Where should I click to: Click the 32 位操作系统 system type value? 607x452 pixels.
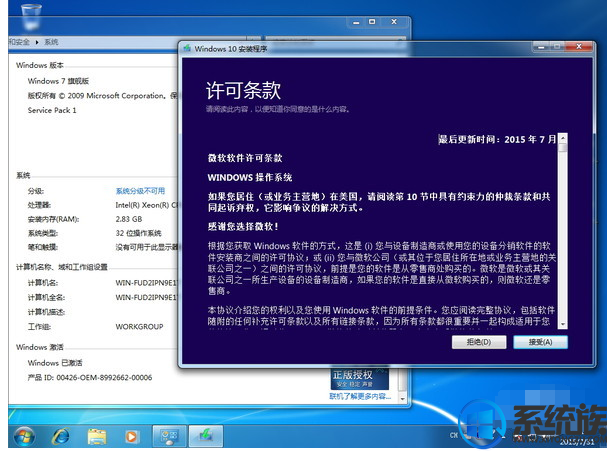pyautogui.click(x=138, y=233)
